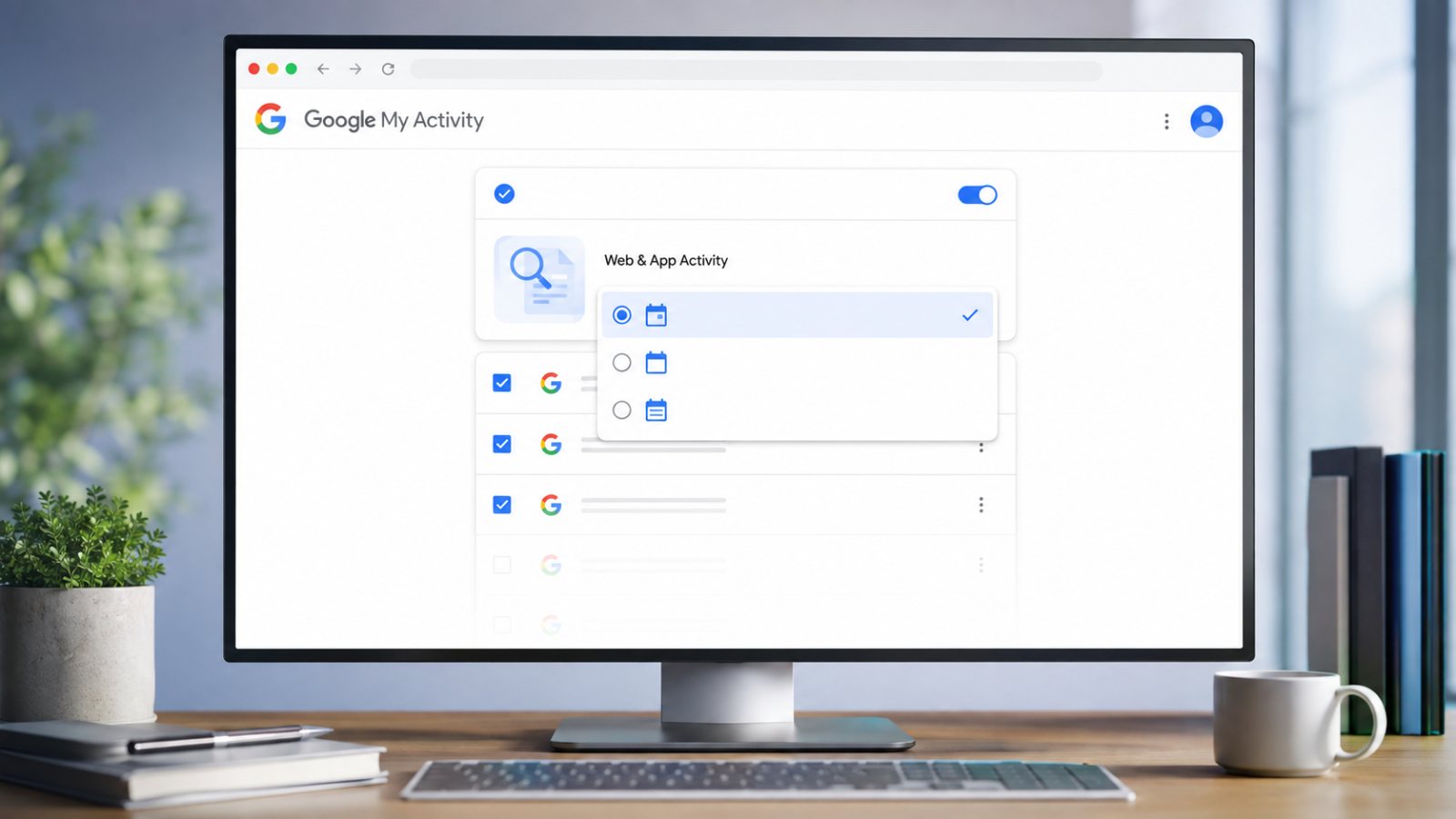1456x819 pixels.
Task: Click the blue verified check circle icon
Action: coord(504,194)
